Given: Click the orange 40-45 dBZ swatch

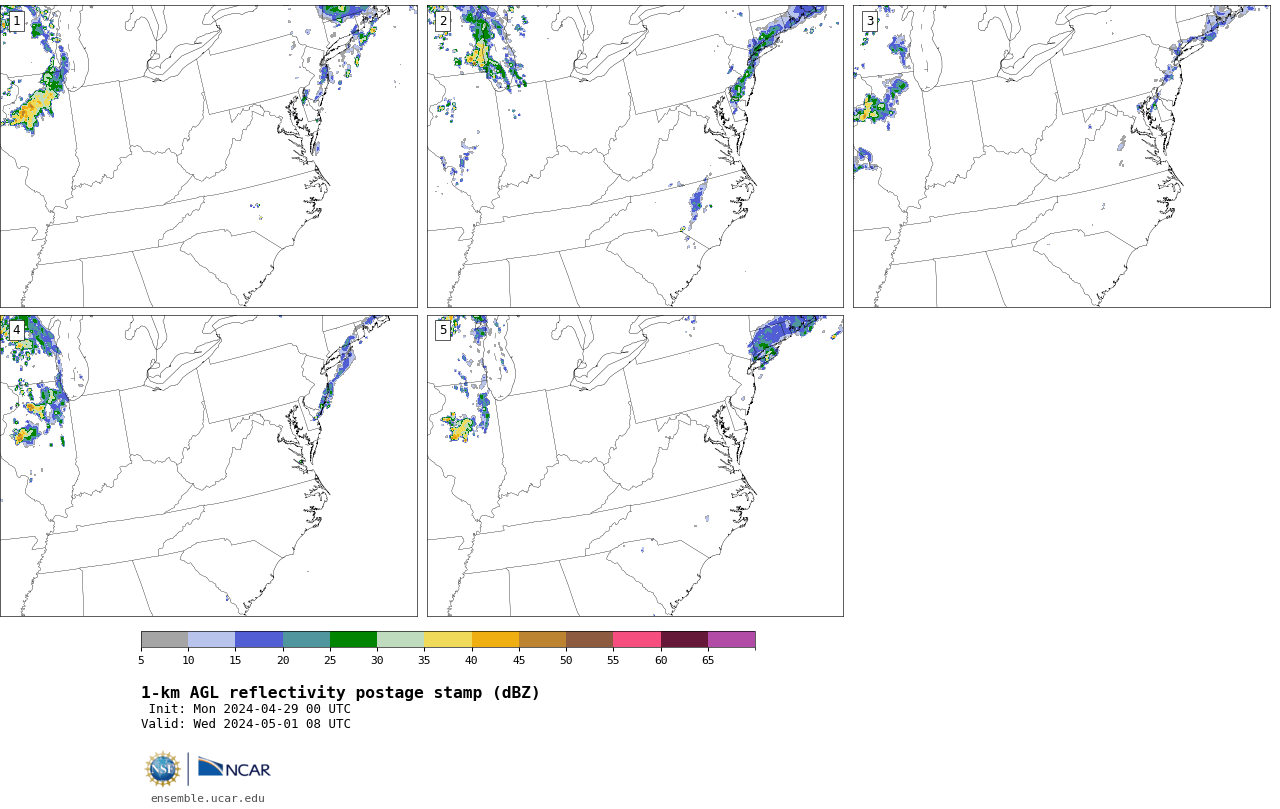Looking at the screenshot, I should (x=495, y=640).
